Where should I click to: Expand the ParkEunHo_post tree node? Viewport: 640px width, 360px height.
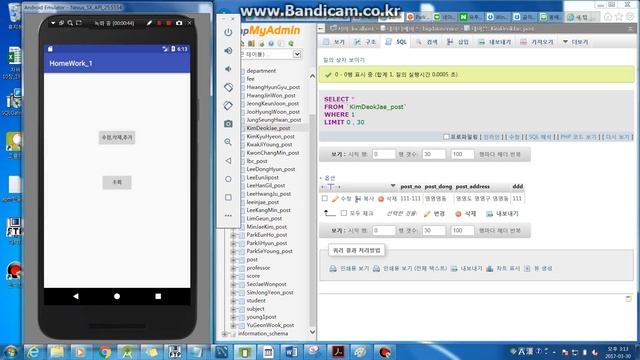[233, 235]
